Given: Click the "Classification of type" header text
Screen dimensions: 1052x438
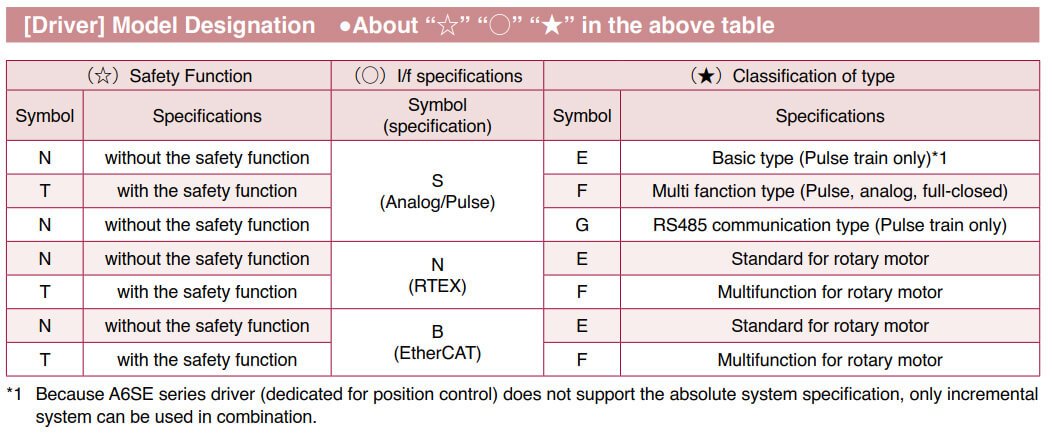Looking at the screenshot, I should (813, 76).
